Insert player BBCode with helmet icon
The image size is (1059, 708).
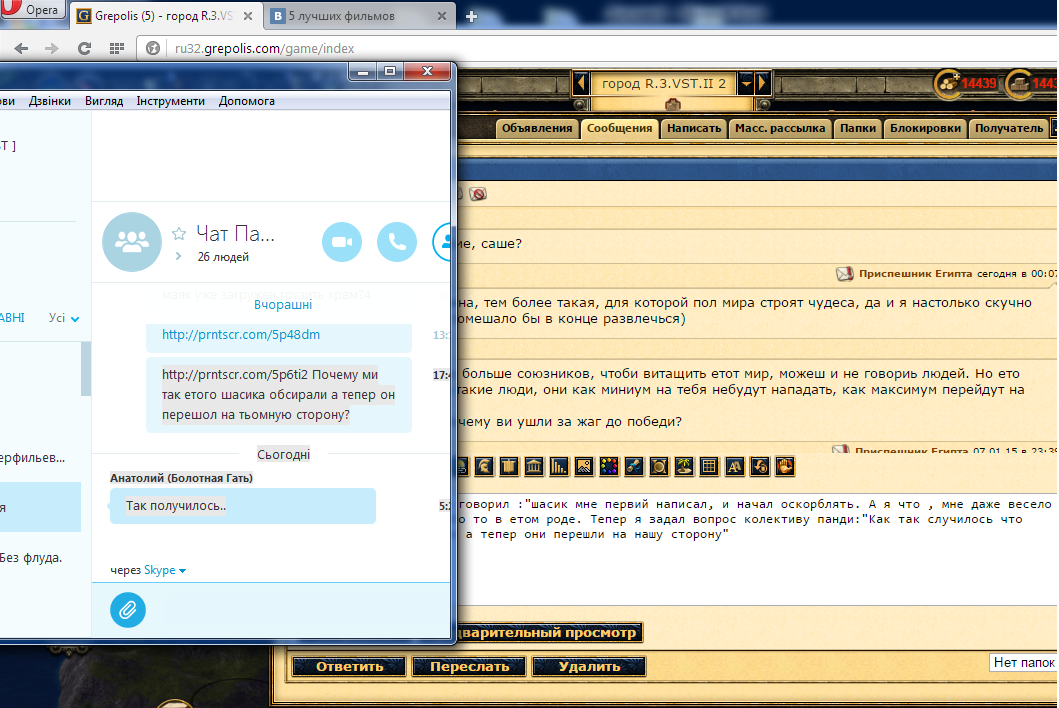pos(484,467)
